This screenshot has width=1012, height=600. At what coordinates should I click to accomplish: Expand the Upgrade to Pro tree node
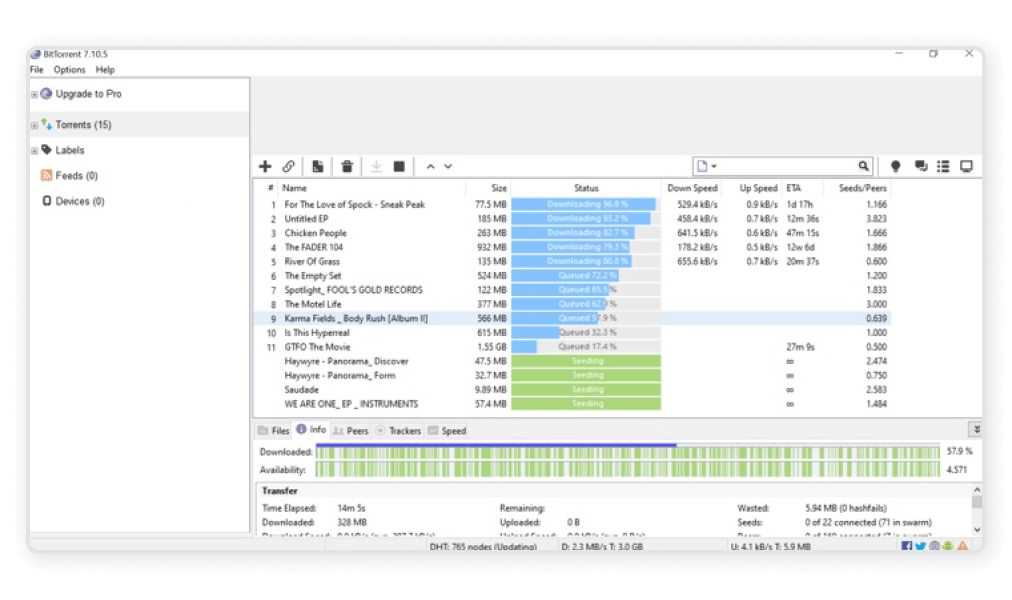[34, 94]
